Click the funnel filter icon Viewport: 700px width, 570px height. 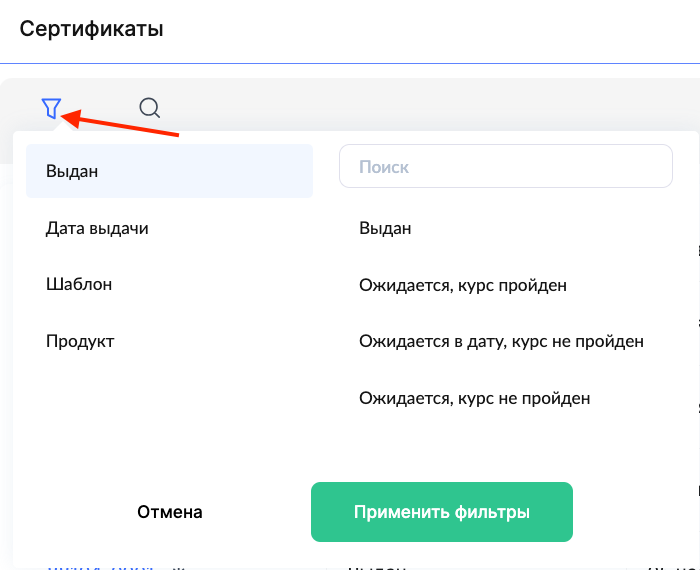click(51, 108)
